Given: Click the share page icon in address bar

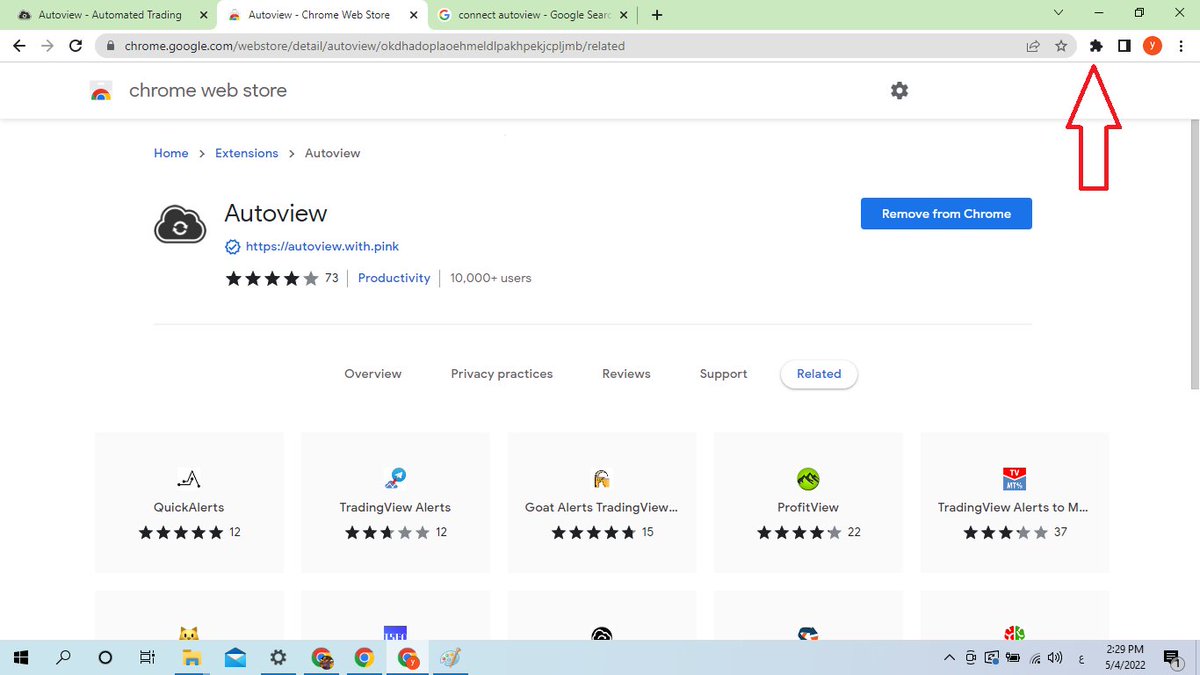Looking at the screenshot, I should [x=1033, y=45].
